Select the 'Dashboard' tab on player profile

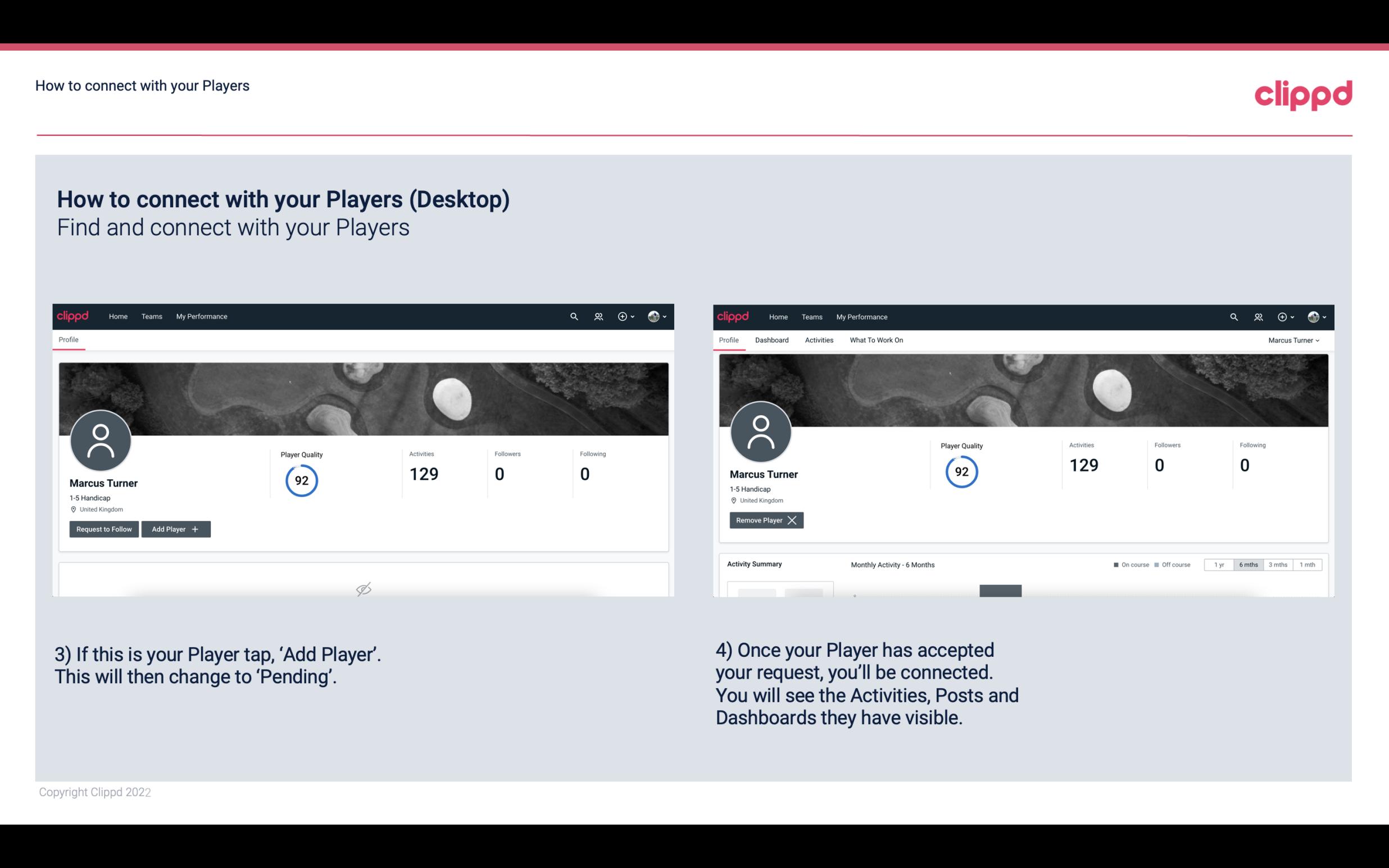tap(772, 339)
